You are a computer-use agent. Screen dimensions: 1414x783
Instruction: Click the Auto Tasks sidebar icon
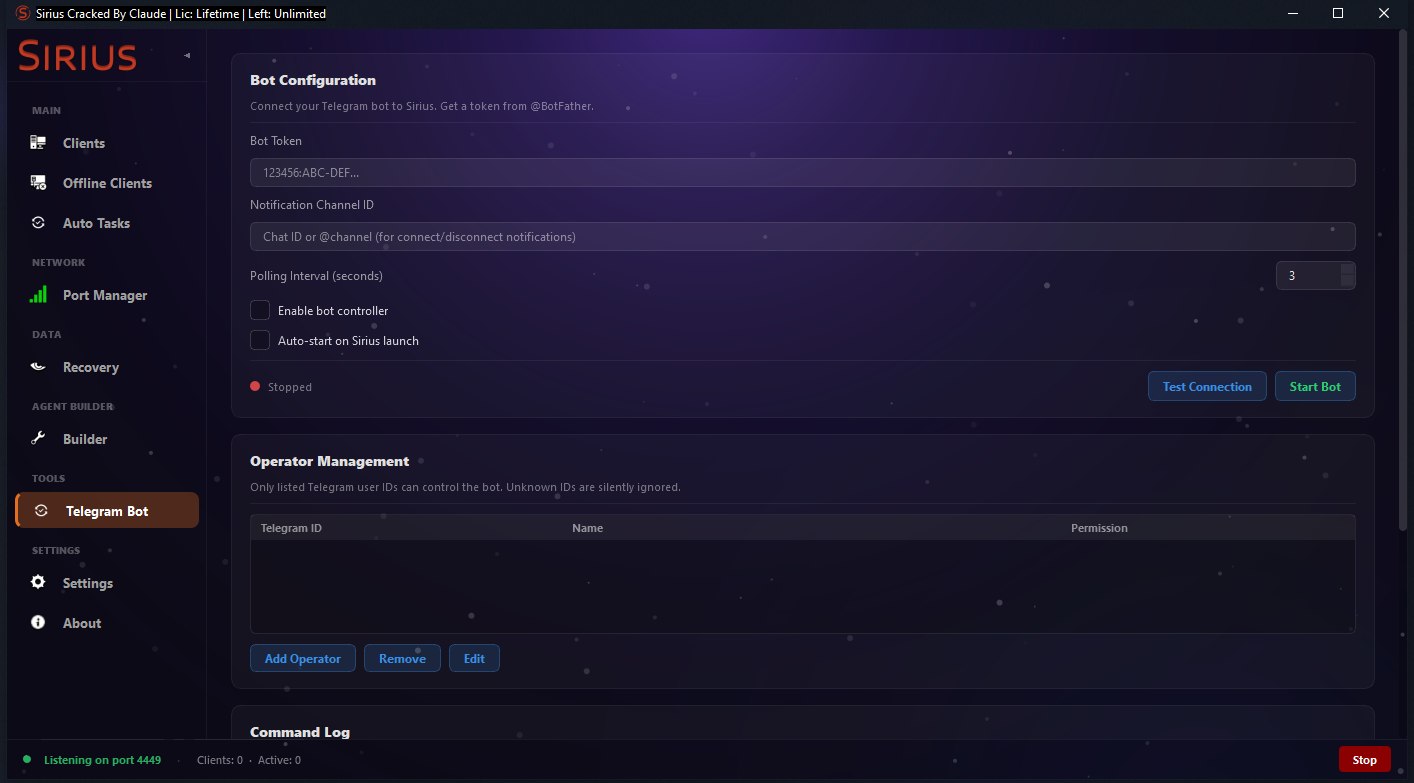coord(38,223)
